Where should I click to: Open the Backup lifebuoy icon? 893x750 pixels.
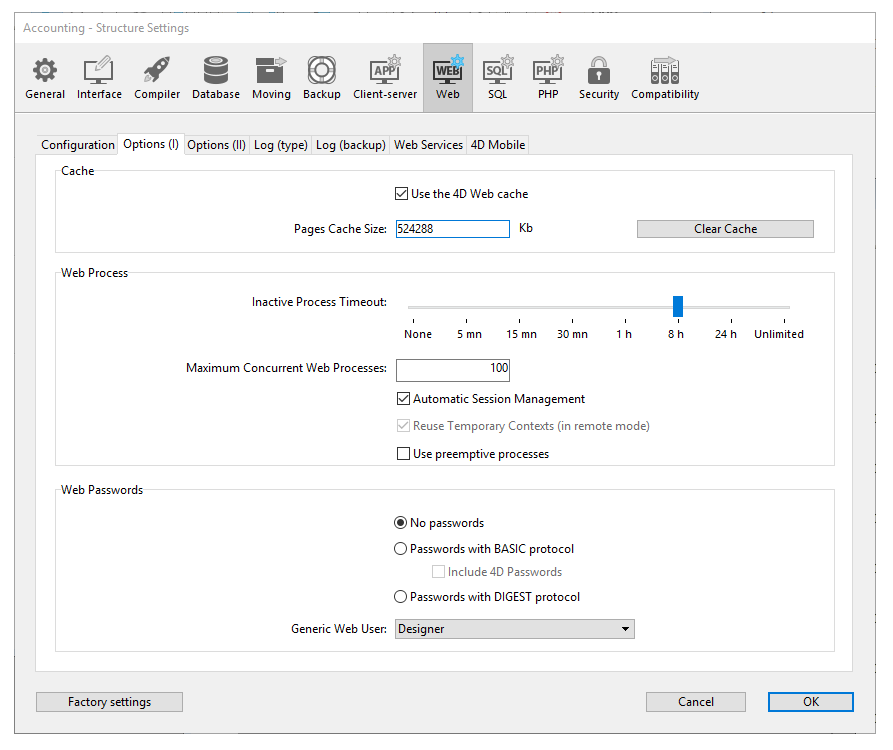[x=322, y=78]
